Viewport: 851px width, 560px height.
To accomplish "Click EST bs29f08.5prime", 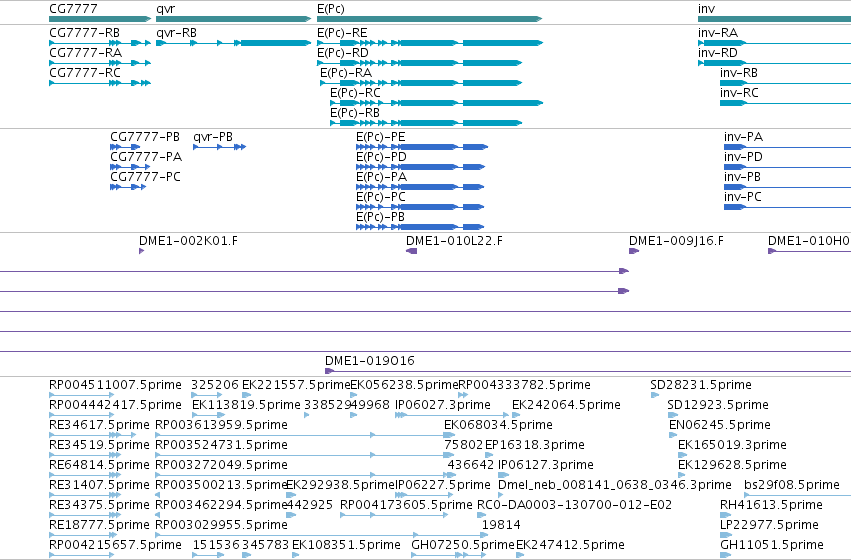I will tap(797, 495).
